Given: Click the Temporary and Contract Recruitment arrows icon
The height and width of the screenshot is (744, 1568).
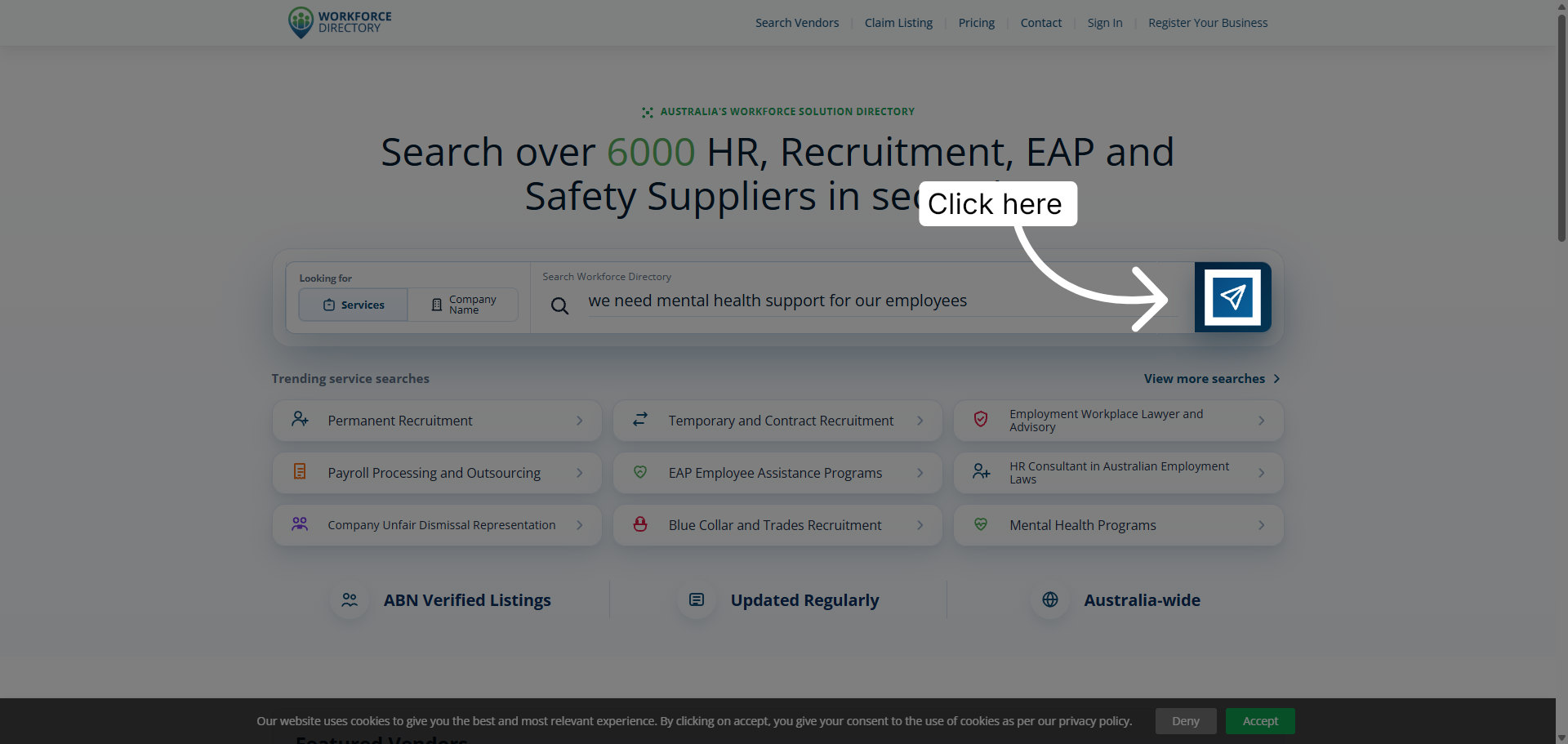Looking at the screenshot, I should [640, 420].
